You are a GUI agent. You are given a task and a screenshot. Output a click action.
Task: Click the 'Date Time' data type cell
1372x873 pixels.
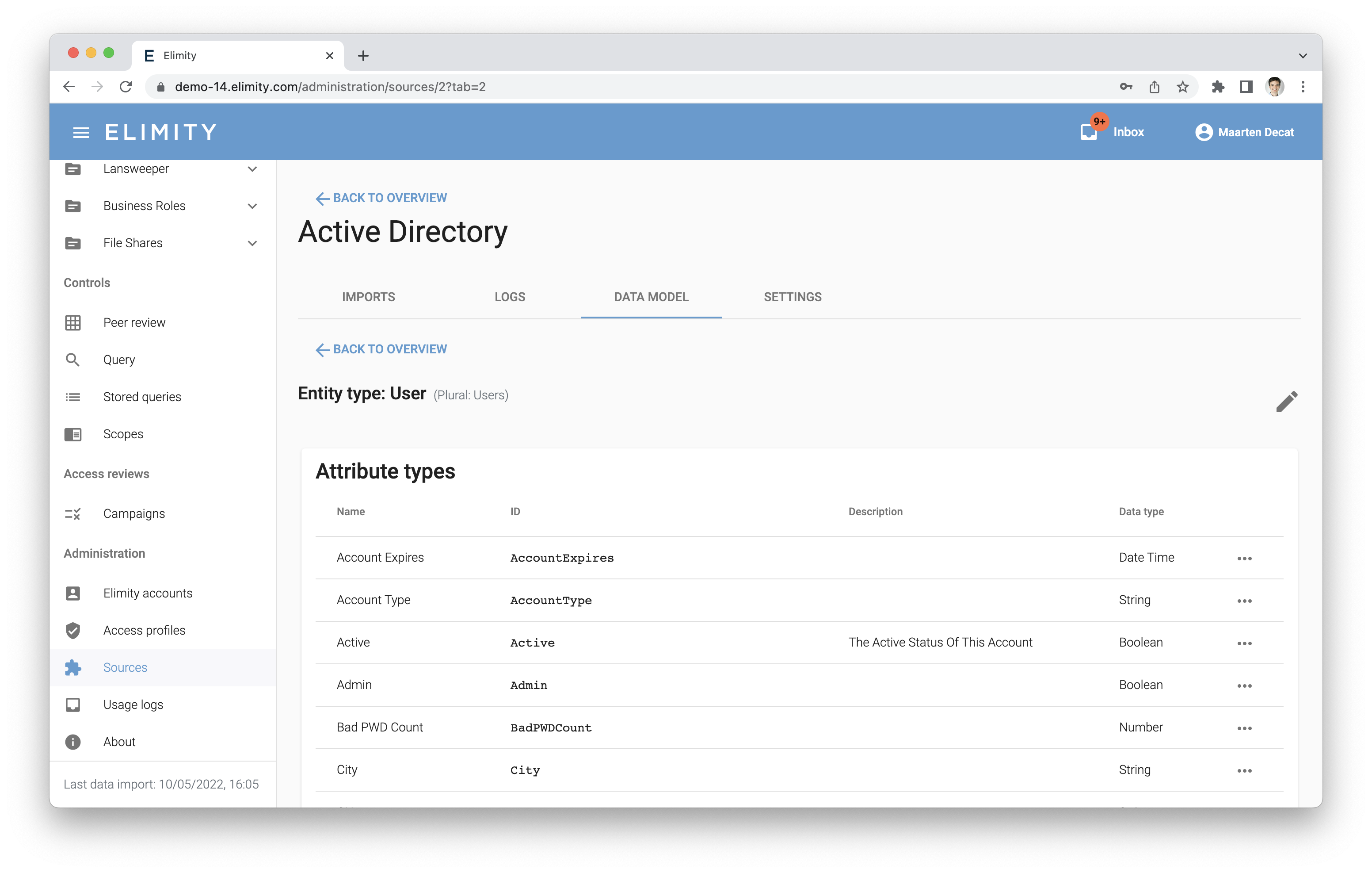(1147, 558)
